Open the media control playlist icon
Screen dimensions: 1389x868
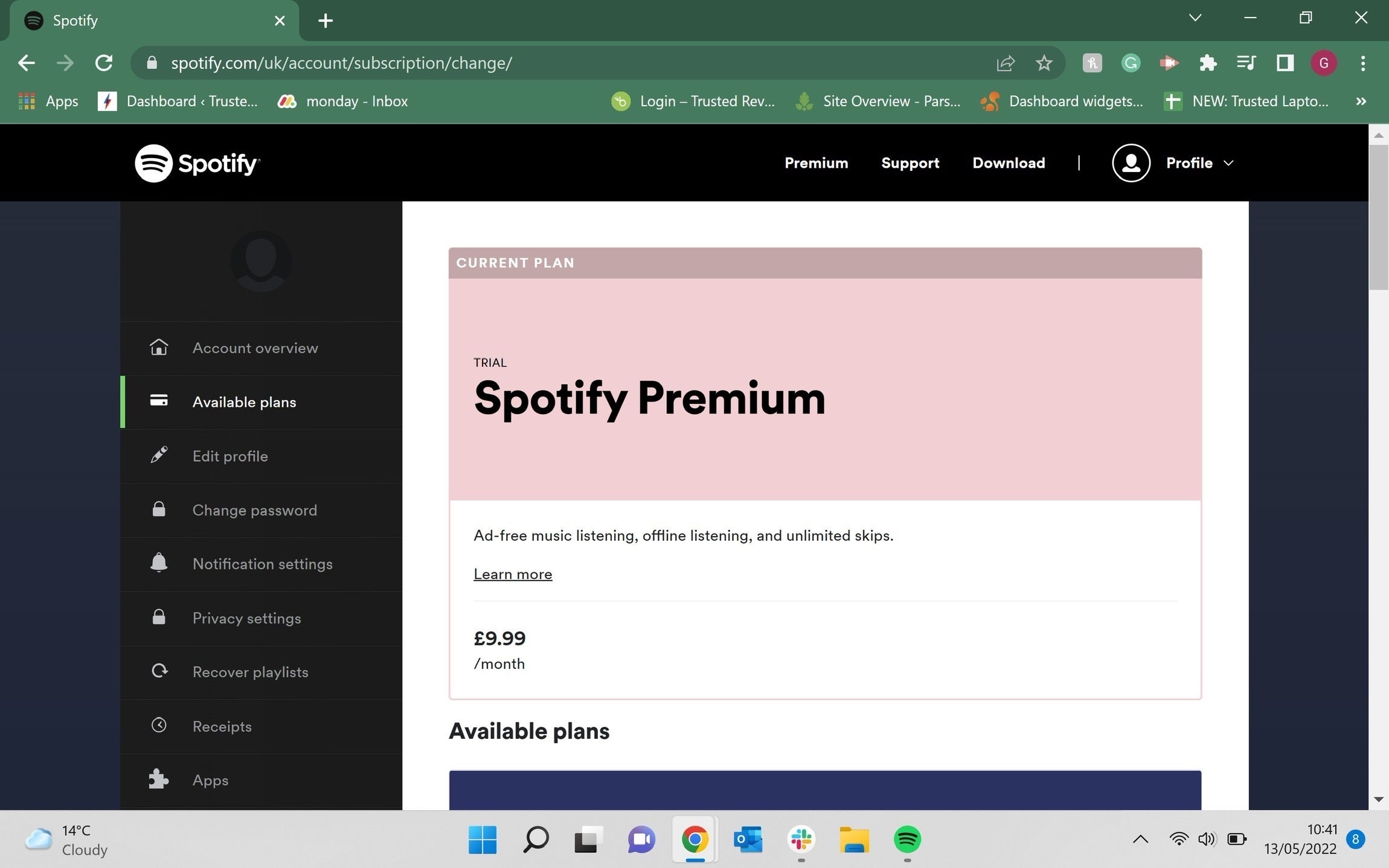1246,63
